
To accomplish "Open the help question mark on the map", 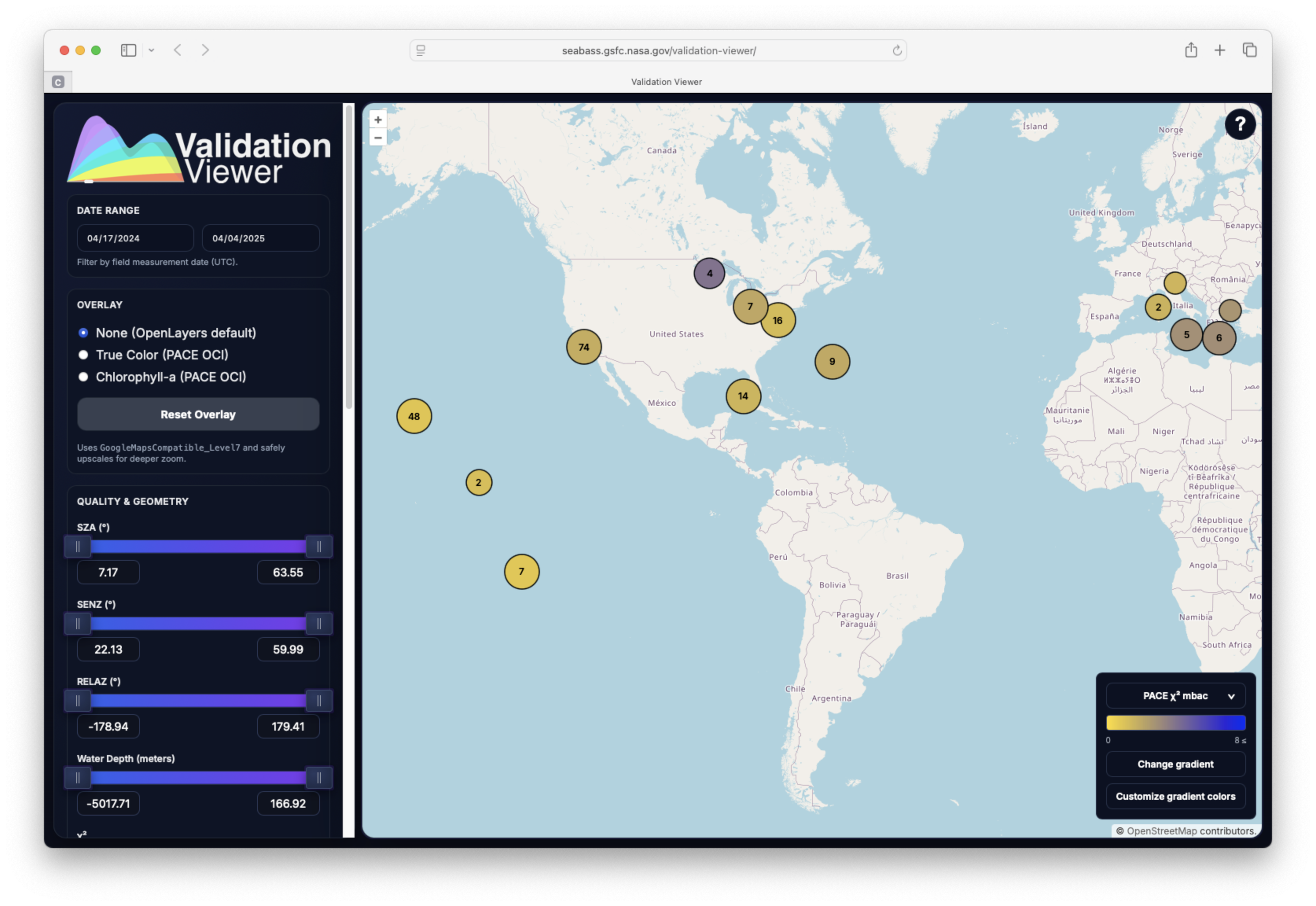I will click(x=1240, y=124).
